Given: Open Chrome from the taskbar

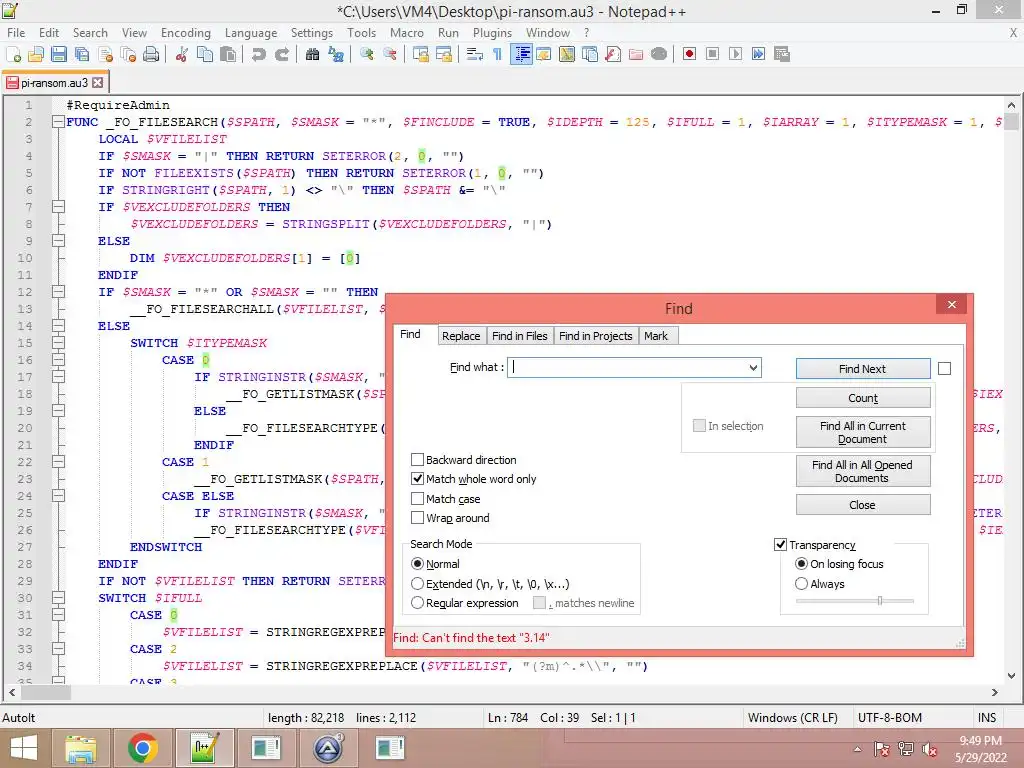Looking at the screenshot, I should point(142,748).
